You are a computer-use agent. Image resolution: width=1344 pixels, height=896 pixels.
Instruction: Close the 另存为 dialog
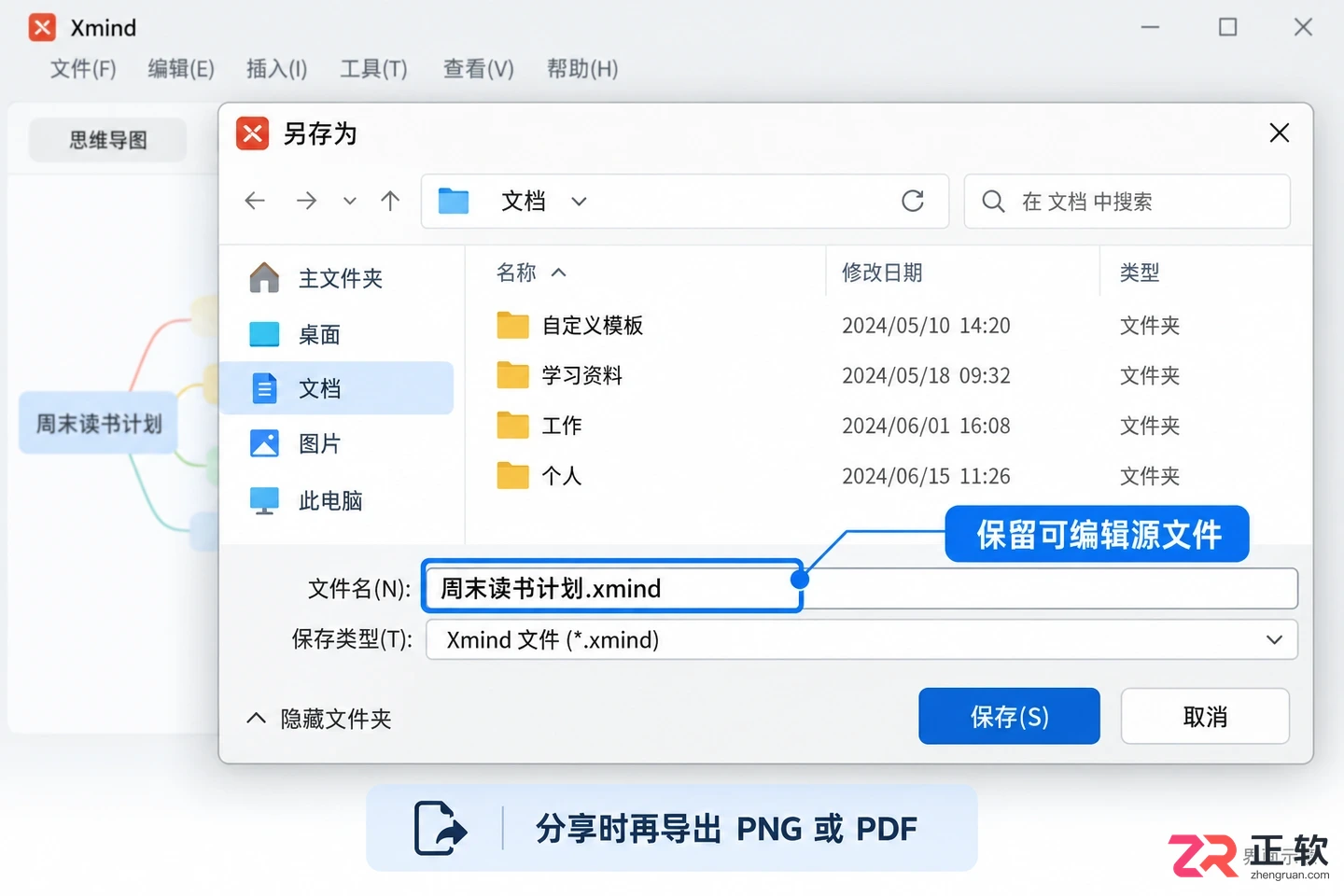[1280, 133]
